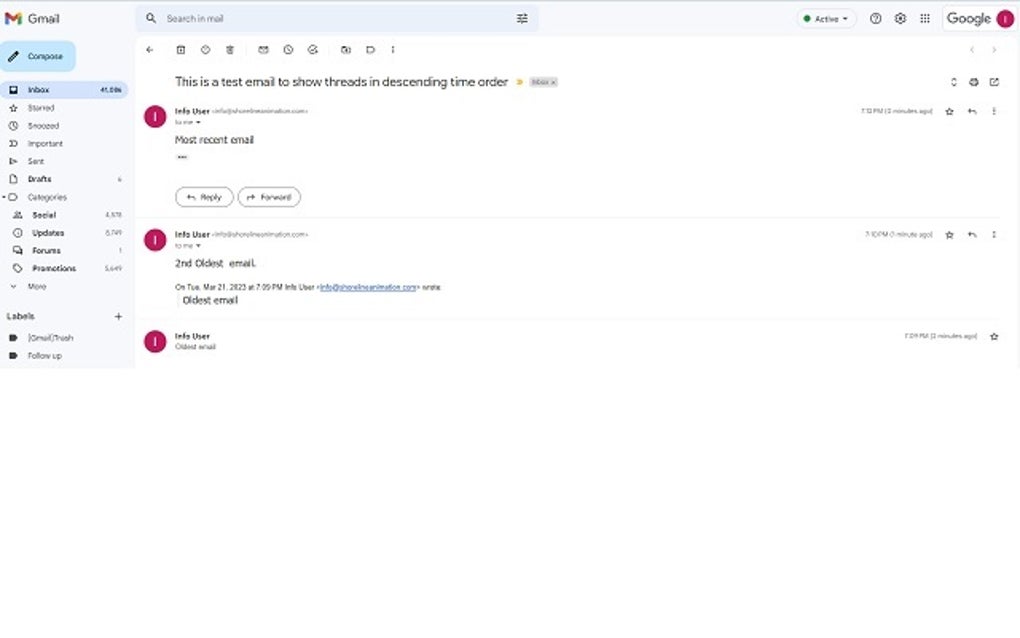This screenshot has height=638, width=1020.
Task: Mark the conversation as unread
Action: [x=263, y=49]
